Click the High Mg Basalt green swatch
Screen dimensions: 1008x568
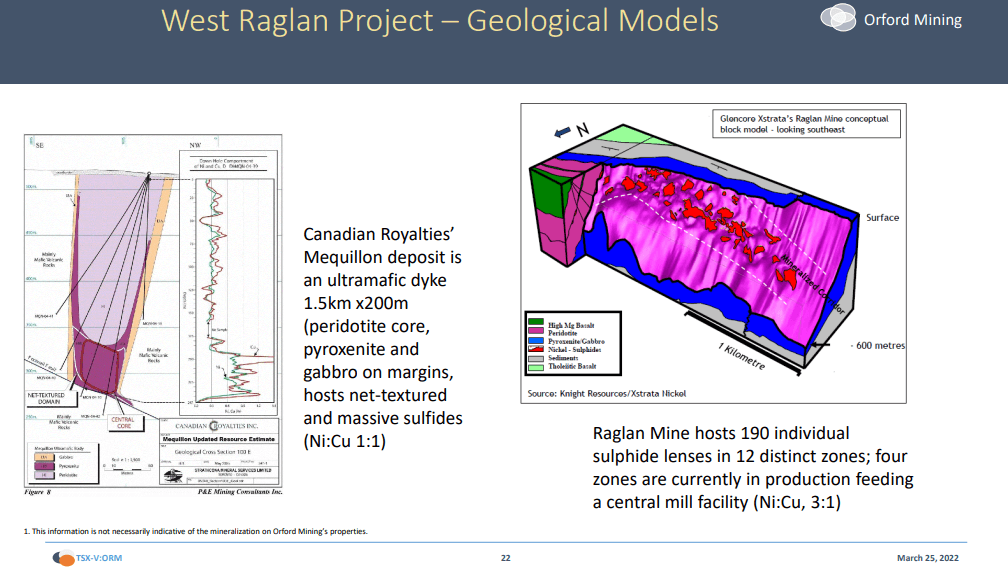click(x=536, y=323)
